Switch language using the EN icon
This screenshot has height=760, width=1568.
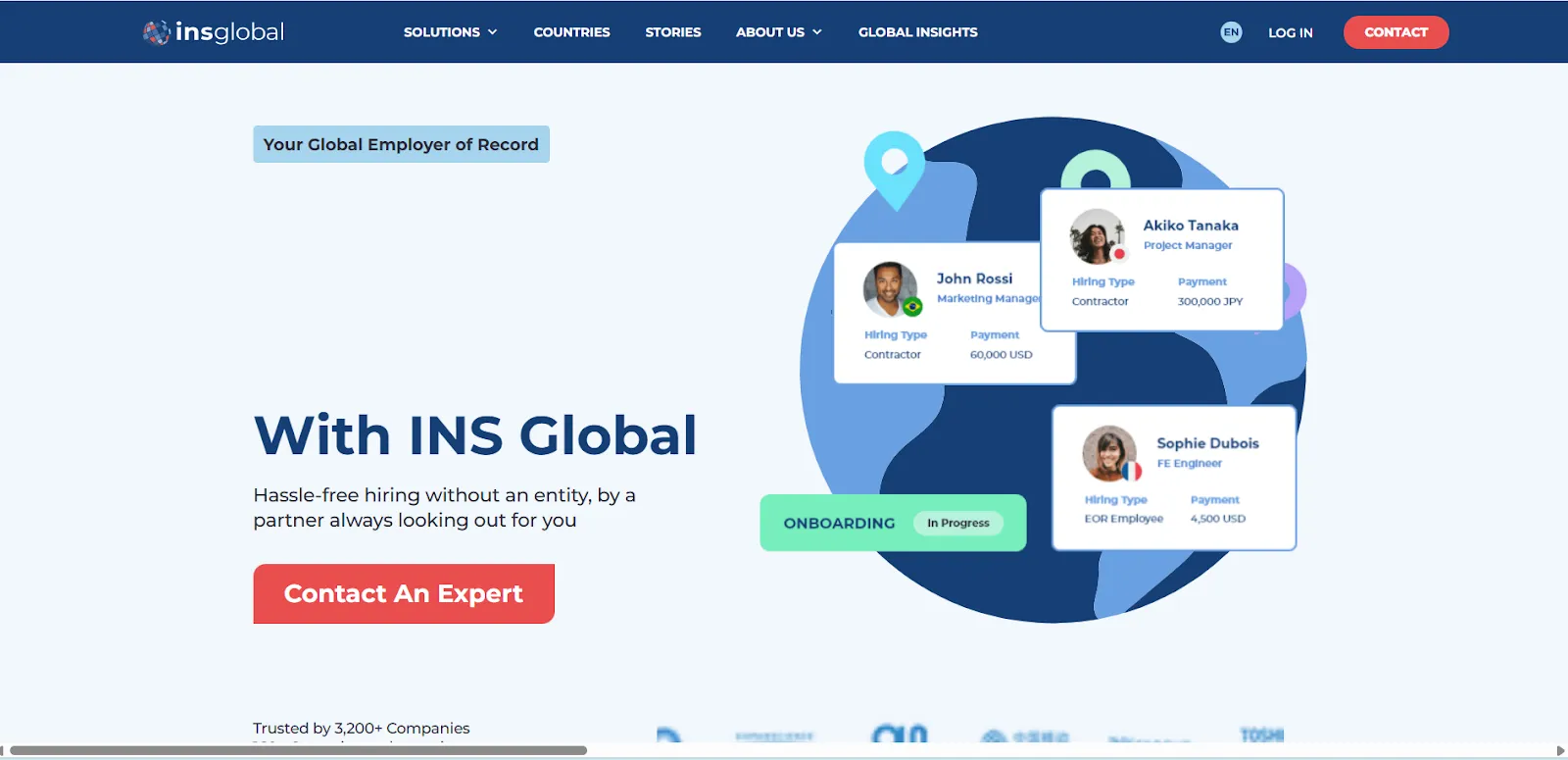tap(1231, 32)
